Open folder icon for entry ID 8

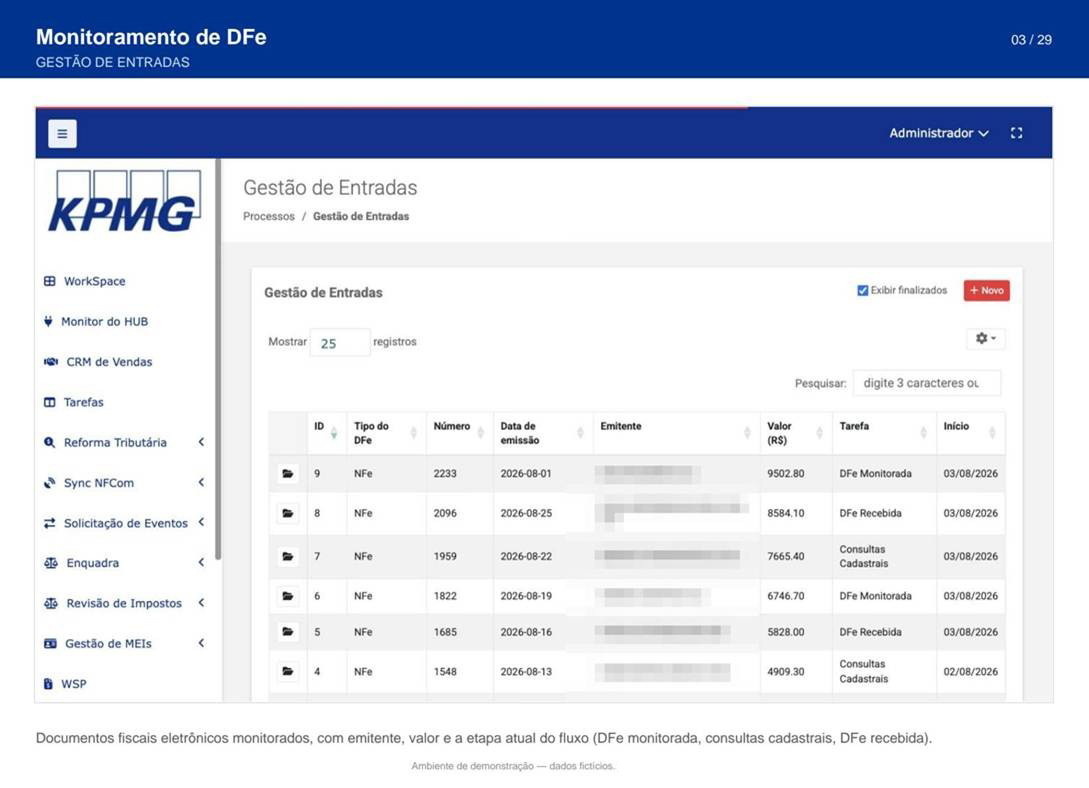pos(288,513)
